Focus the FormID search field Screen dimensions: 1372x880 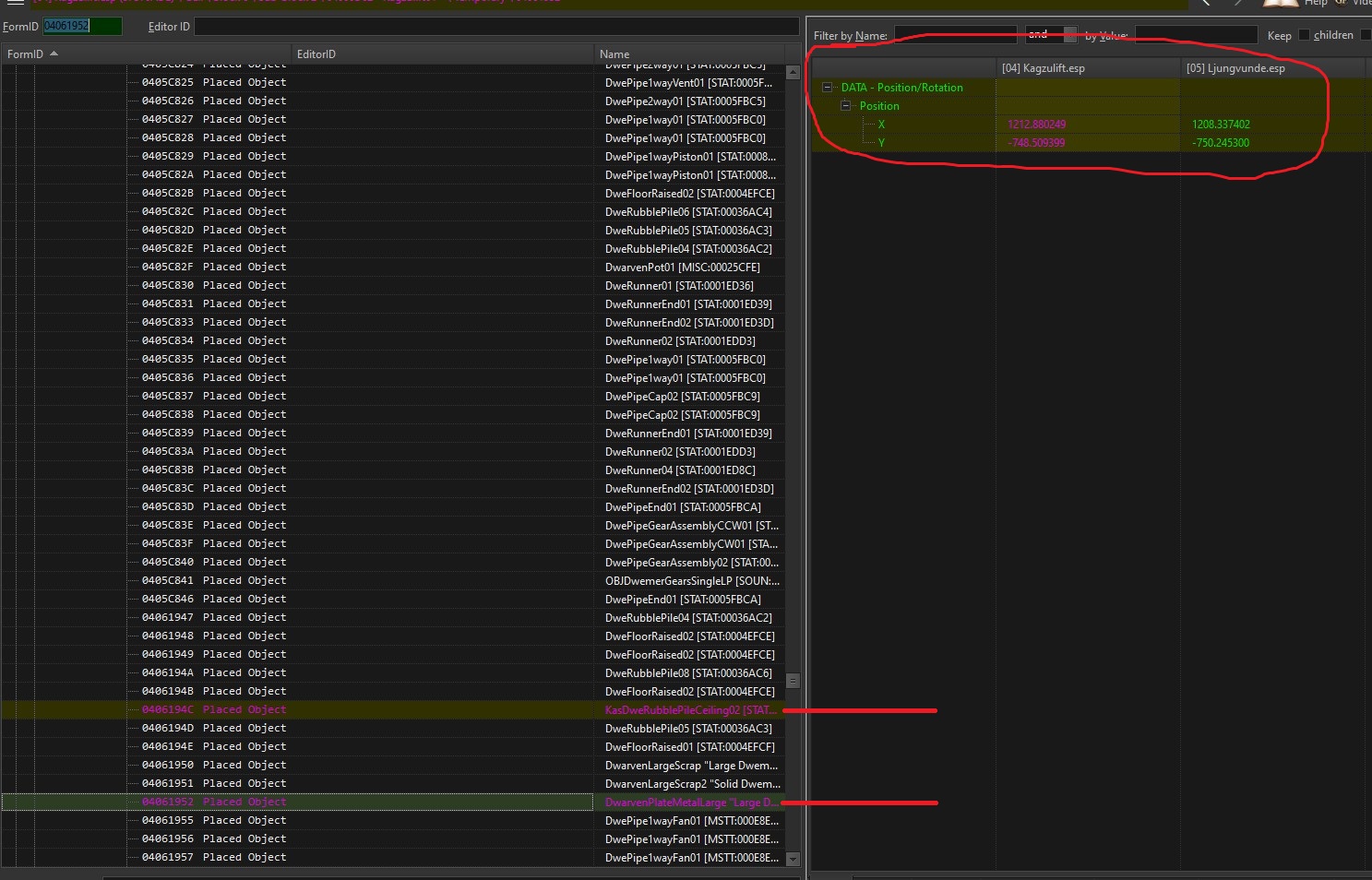click(82, 26)
